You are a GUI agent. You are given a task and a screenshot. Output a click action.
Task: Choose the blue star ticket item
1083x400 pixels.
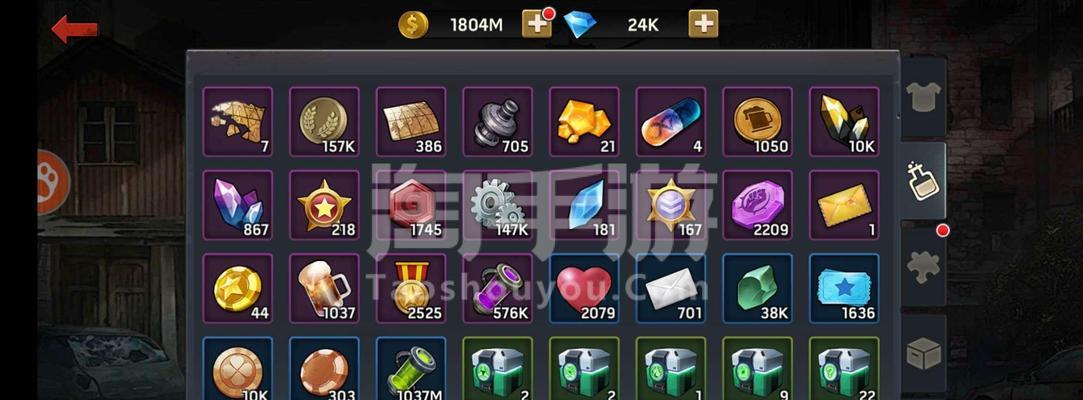coord(844,289)
